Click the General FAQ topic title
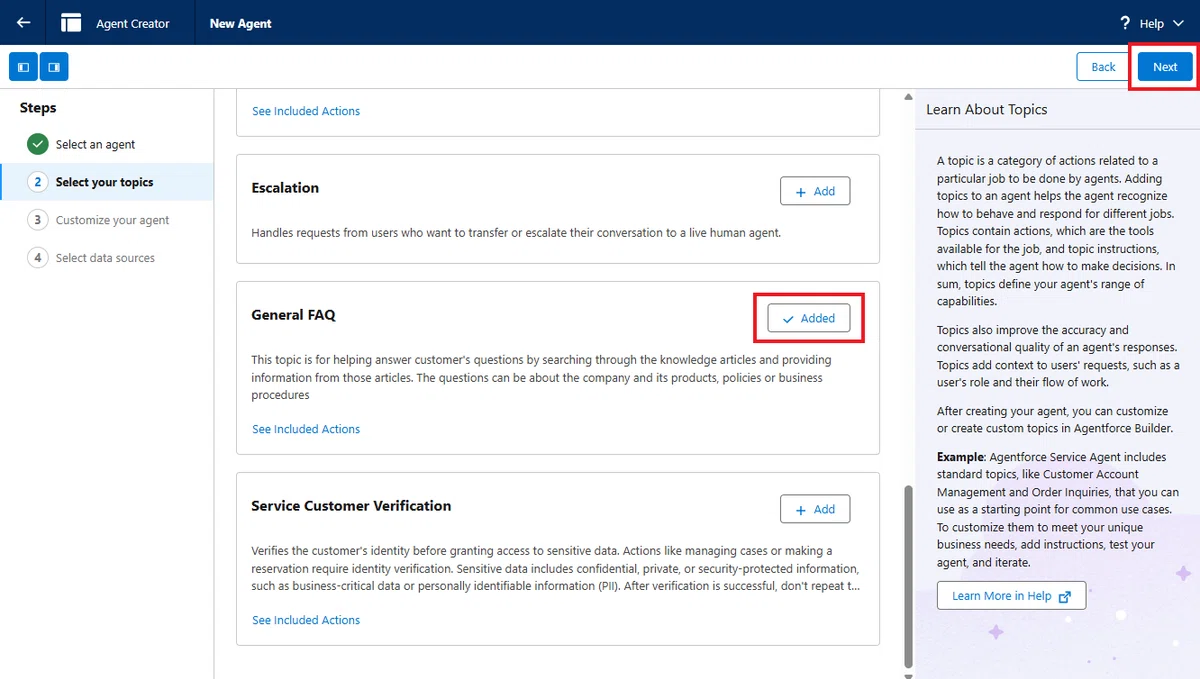 point(293,315)
